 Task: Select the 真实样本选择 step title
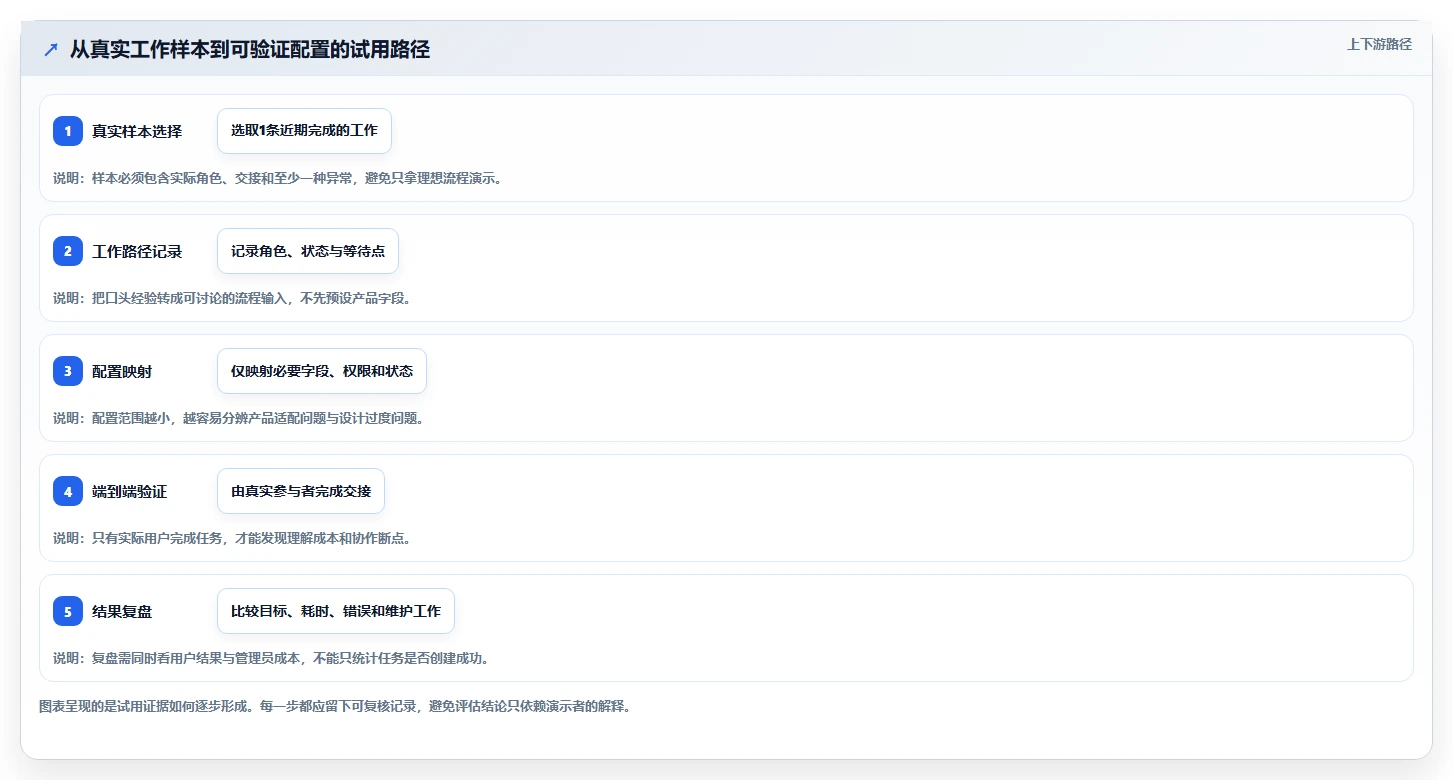point(137,131)
